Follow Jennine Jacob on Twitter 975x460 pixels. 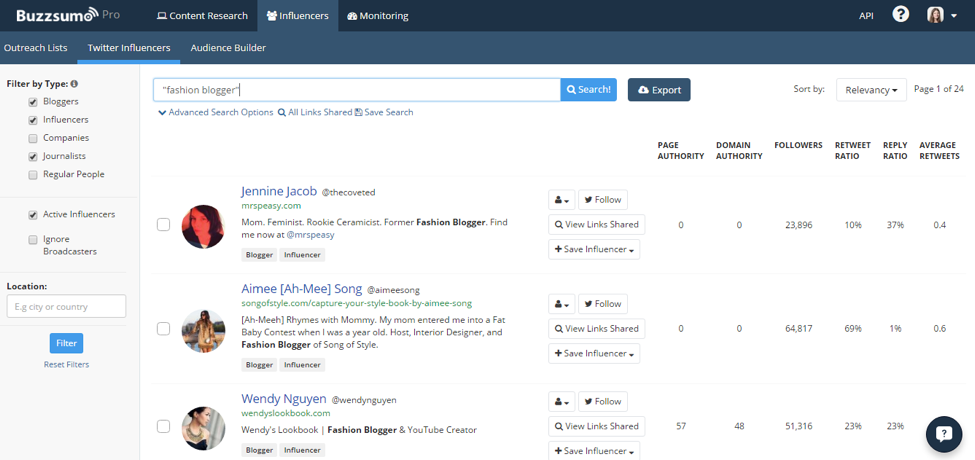pyautogui.click(x=603, y=200)
